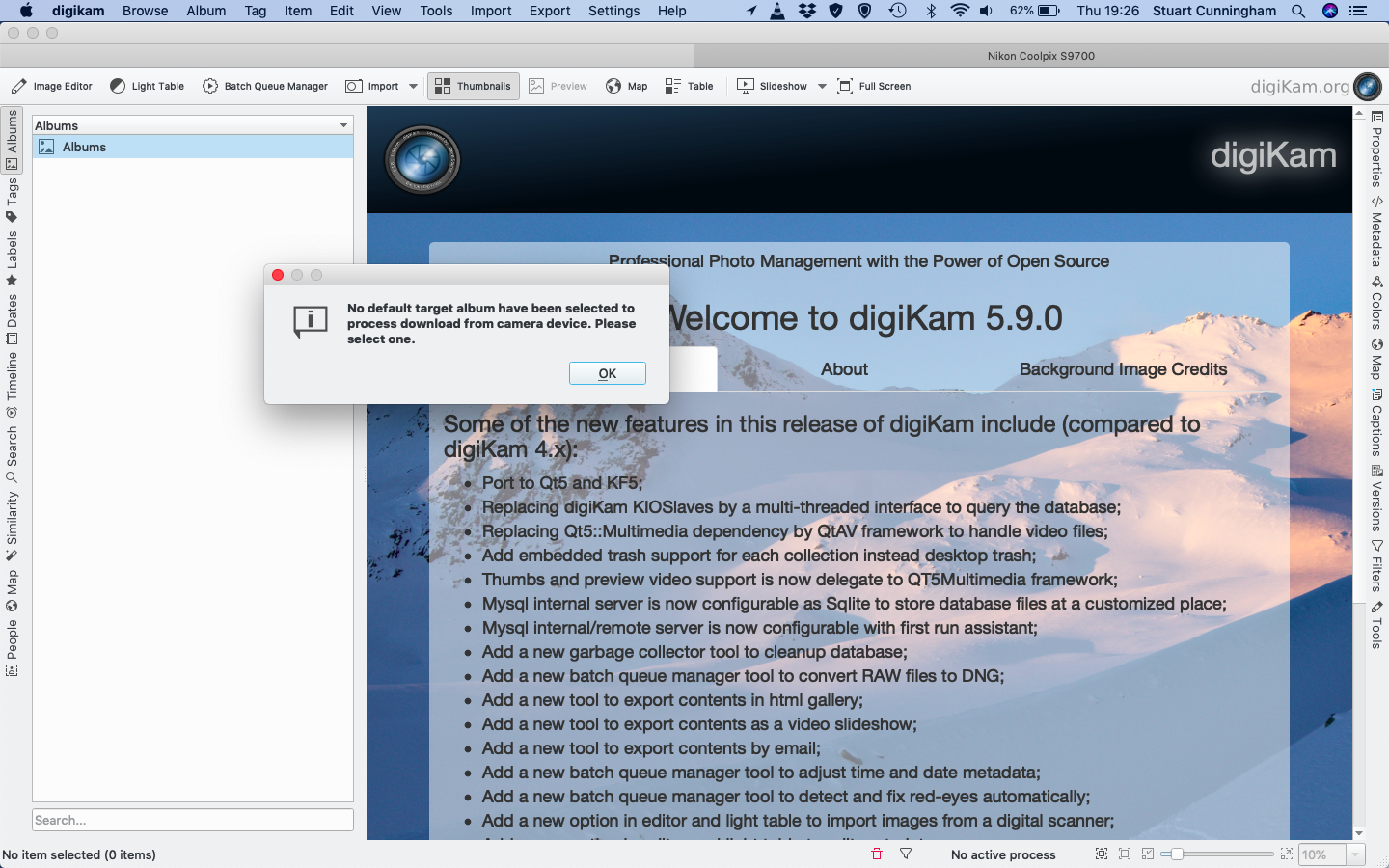Viewport: 1389px width, 868px height.
Task: Expand the Import dropdown arrow
Action: click(414, 86)
